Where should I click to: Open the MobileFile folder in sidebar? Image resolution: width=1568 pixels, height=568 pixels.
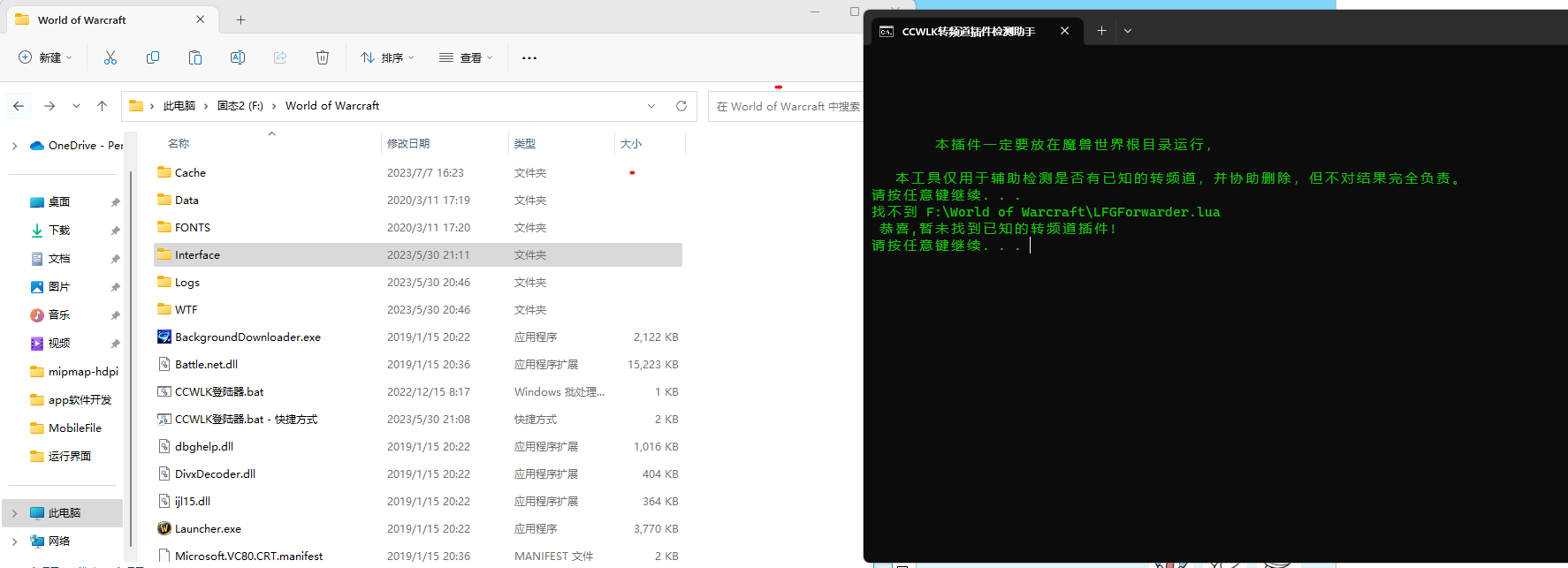point(66,428)
